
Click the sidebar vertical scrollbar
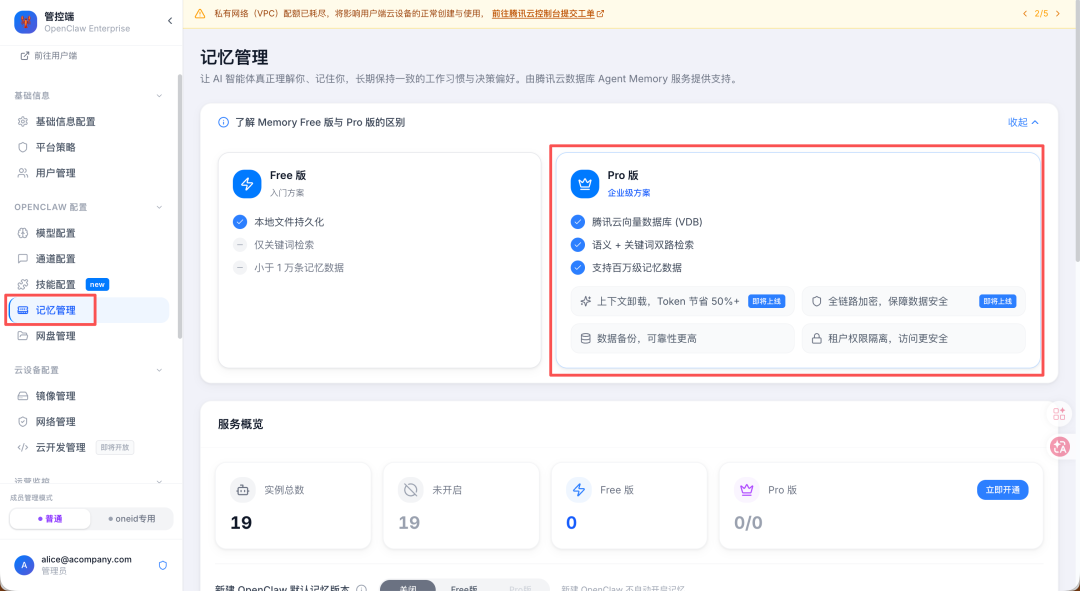pyautogui.click(x=180, y=207)
